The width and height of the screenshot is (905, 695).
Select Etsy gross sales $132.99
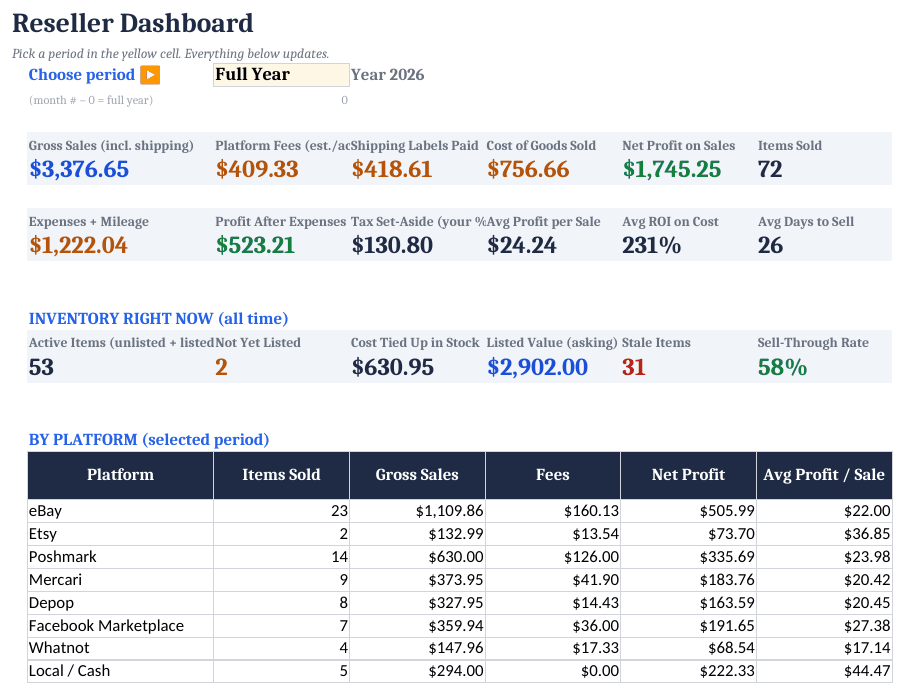[417, 534]
